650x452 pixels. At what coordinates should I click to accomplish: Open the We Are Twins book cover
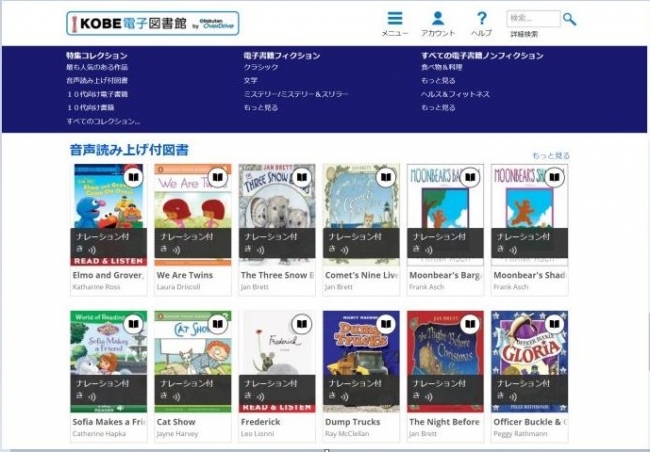point(193,215)
